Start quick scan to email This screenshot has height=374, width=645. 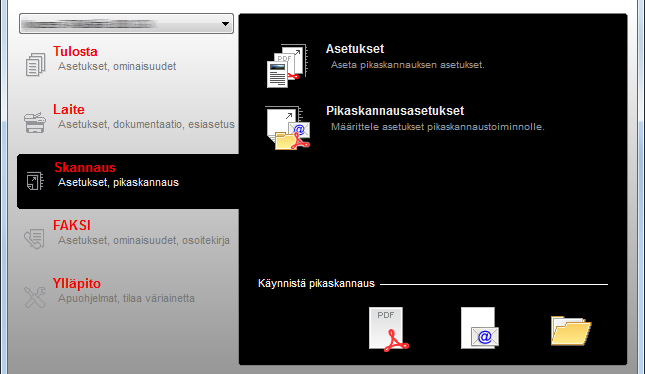coord(480,328)
